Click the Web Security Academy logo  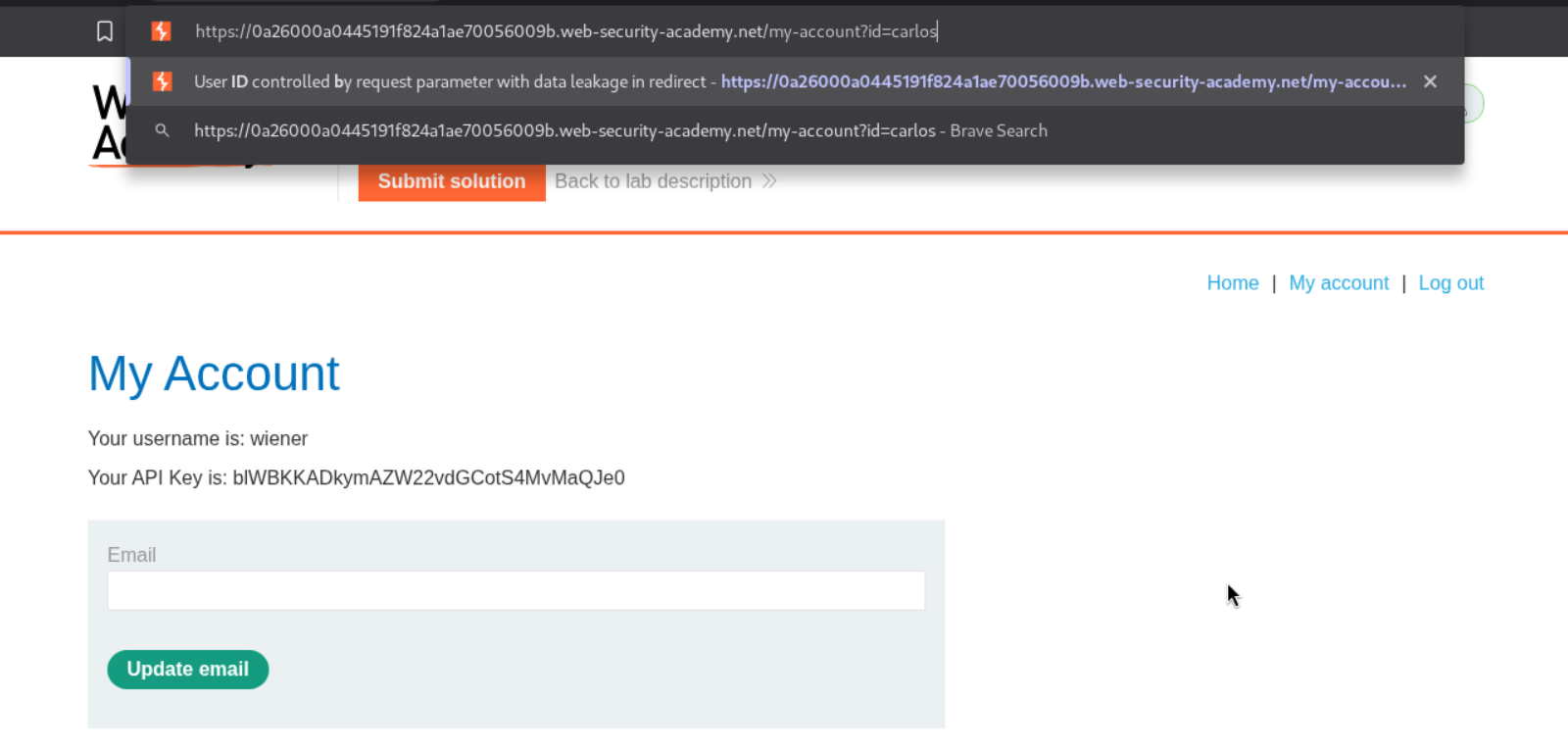tap(108, 125)
